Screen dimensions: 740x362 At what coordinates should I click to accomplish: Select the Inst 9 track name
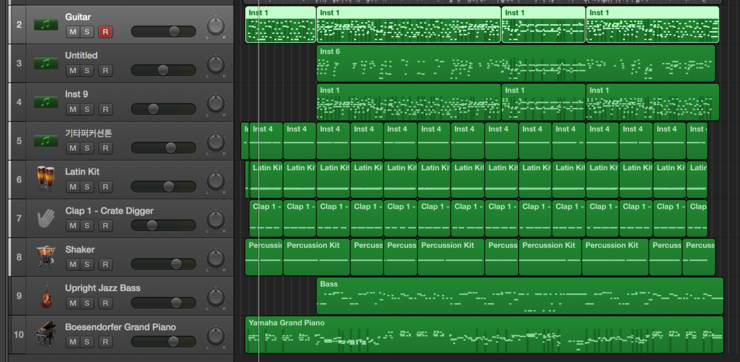tap(76, 94)
